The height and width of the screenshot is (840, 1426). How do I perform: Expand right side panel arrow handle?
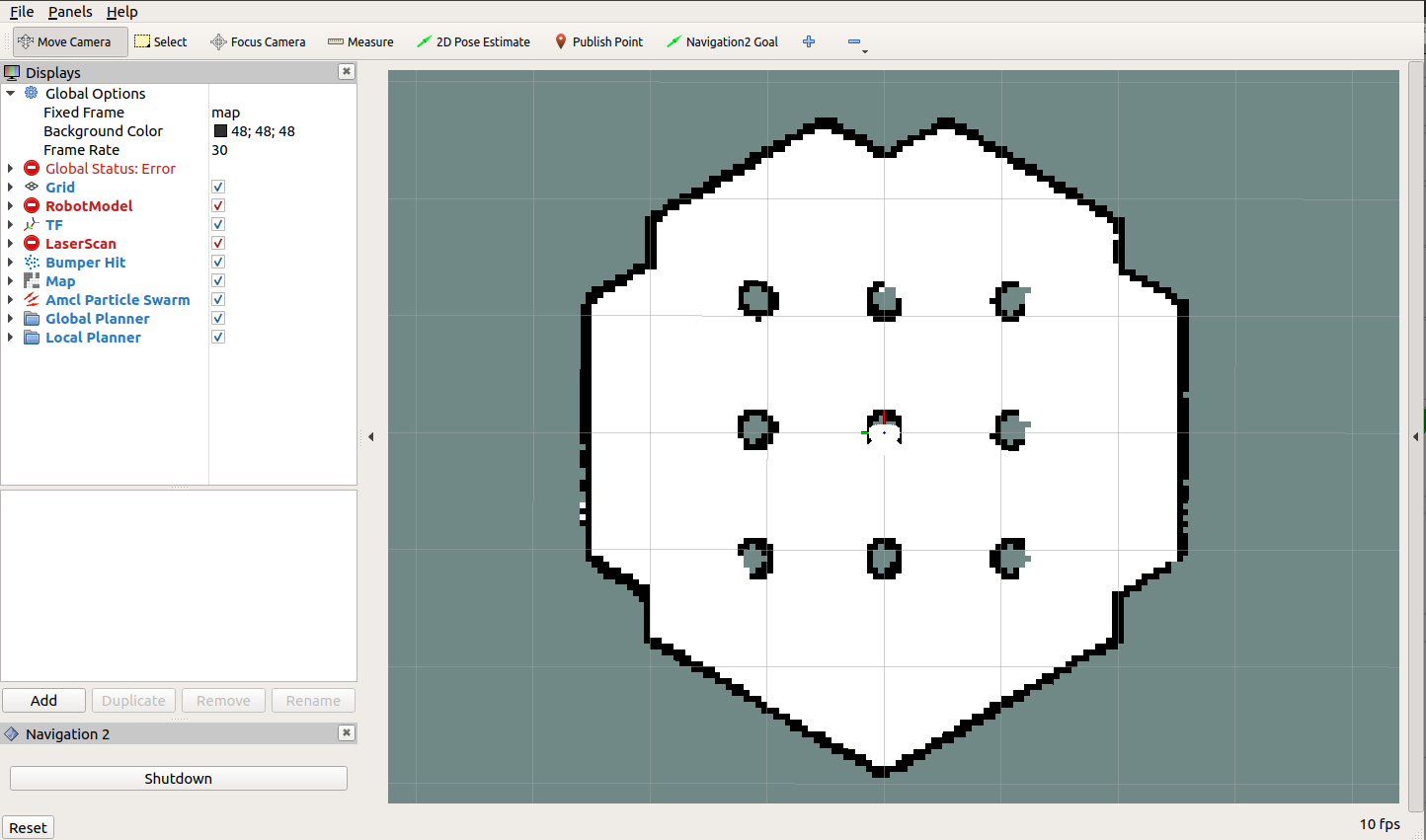(1416, 436)
